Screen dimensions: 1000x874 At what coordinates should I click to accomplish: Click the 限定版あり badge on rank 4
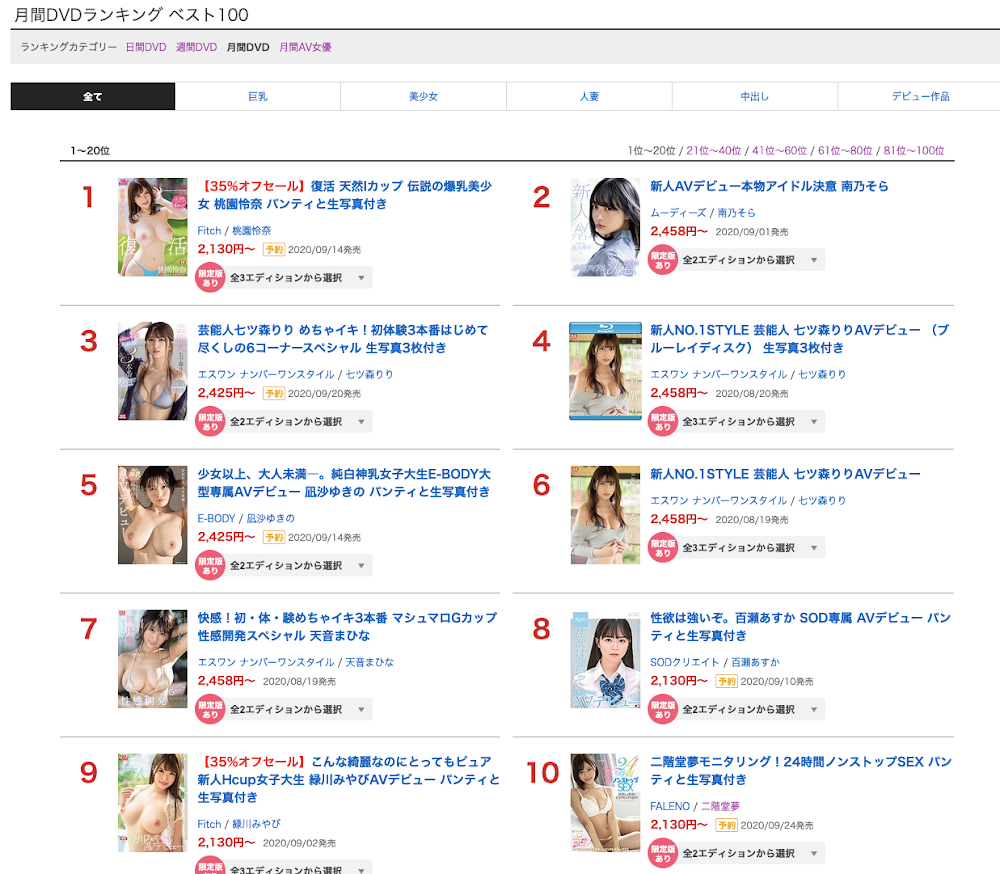click(x=663, y=421)
